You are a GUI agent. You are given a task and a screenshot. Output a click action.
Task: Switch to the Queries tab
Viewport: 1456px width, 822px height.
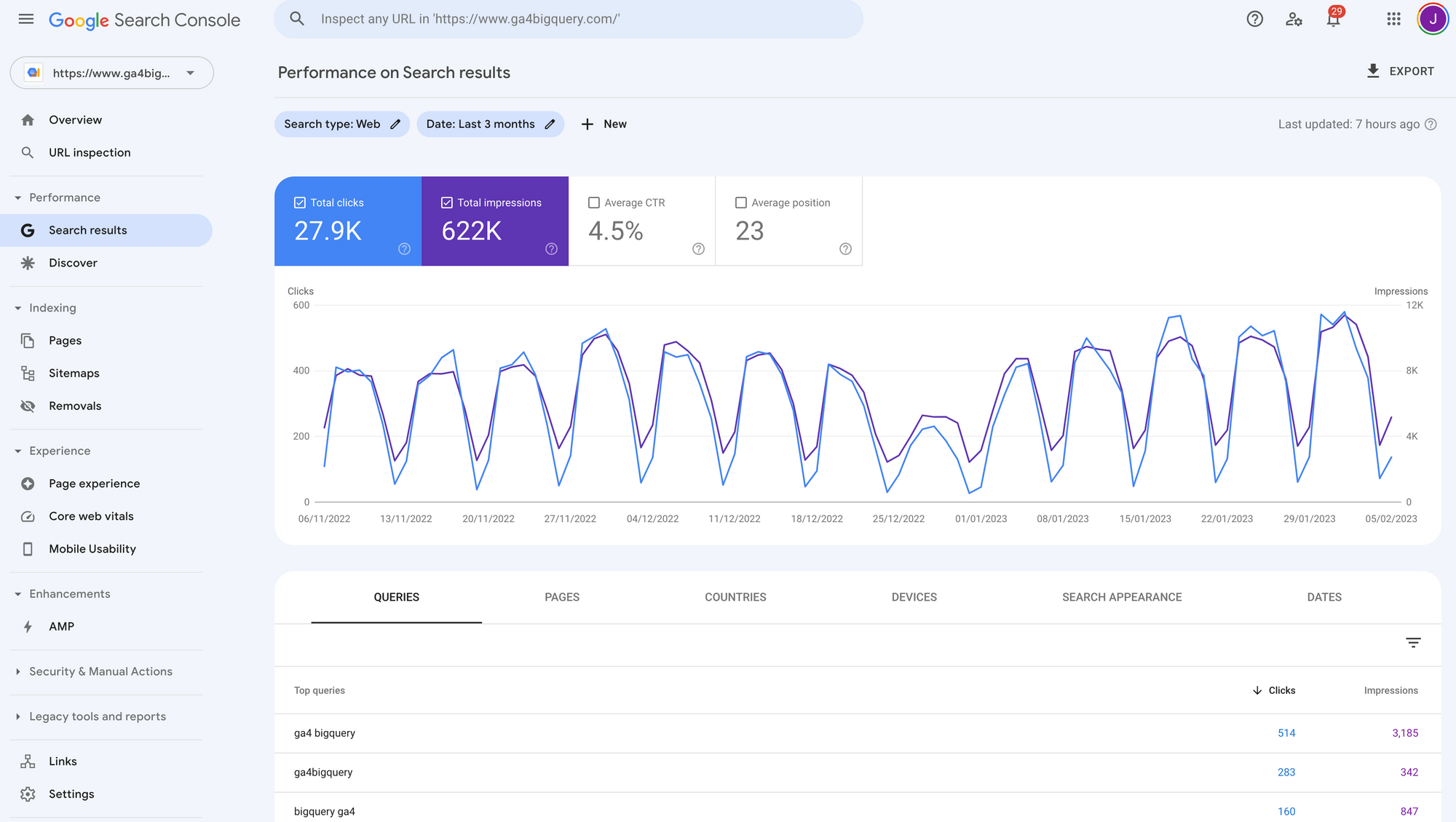(x=397, y=597)
